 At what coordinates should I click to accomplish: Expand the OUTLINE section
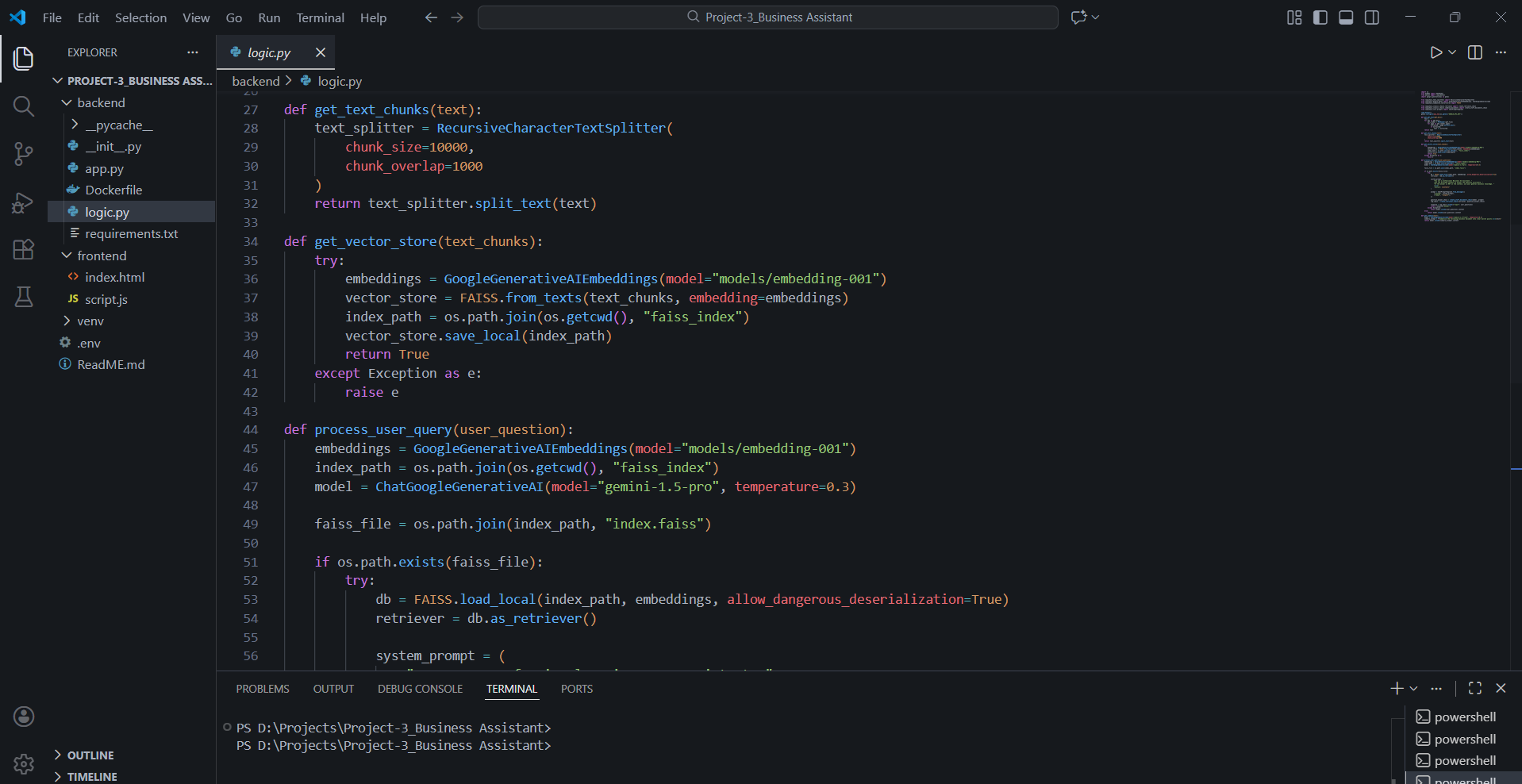tap(90, 755)
